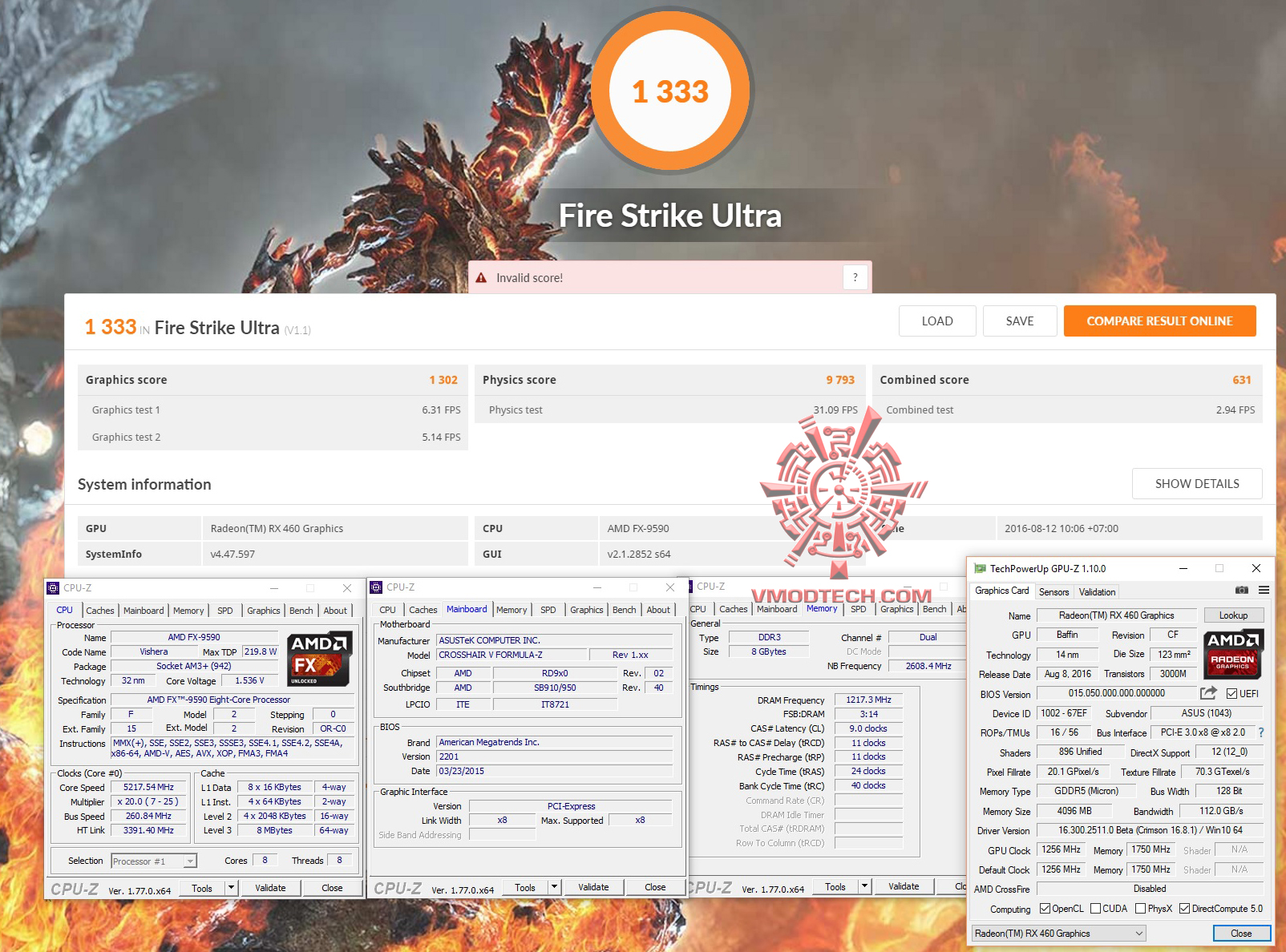Image resolution: width=1286 pixels, height=952 pixels.
Task: Click the Close button in GPU-Z
Action: pyautogui.click(x=1241, y=934)
